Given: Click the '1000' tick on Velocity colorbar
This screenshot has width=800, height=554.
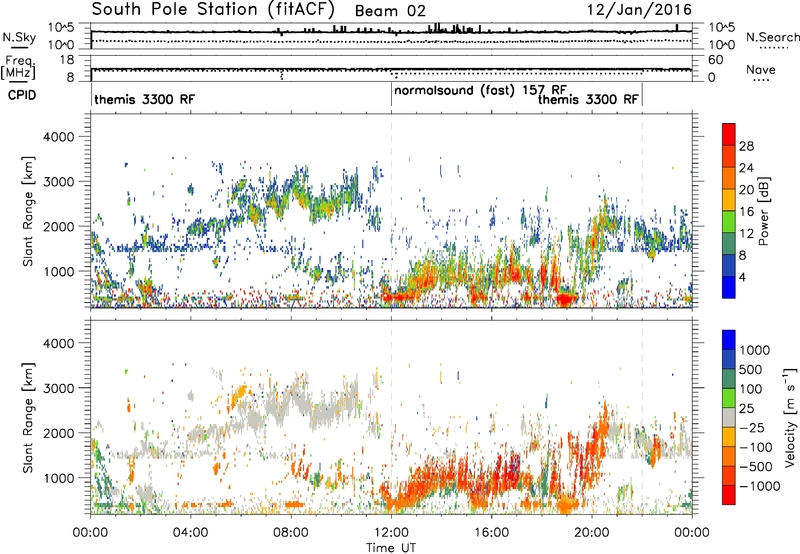Looking at the screenshot, I should click(754, 350).
